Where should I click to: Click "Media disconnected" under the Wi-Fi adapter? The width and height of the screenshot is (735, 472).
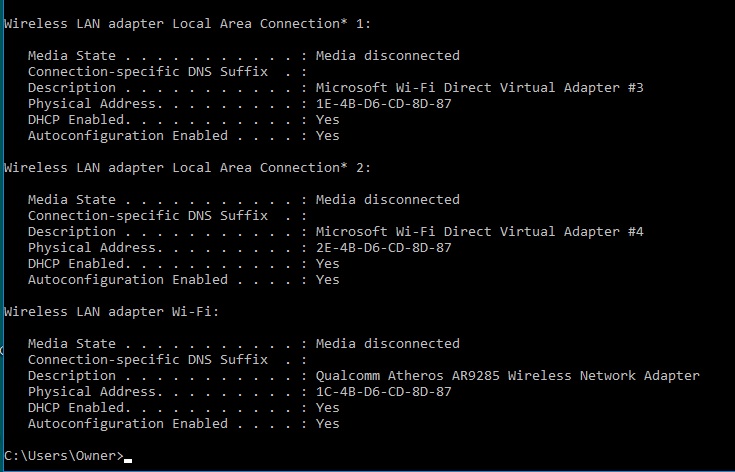[x=387, y=343]
